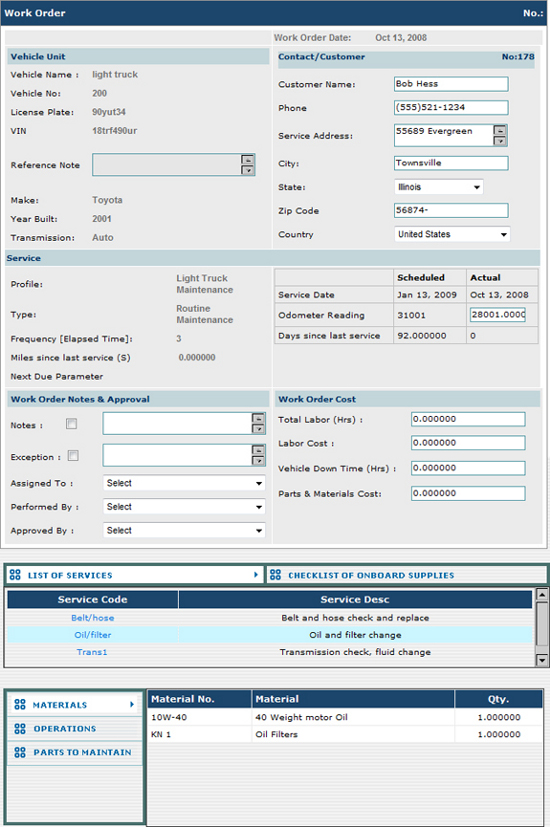Click the Materials tab grid icon
The height and width of the screenshot is (827, 550).
point(20,704)
